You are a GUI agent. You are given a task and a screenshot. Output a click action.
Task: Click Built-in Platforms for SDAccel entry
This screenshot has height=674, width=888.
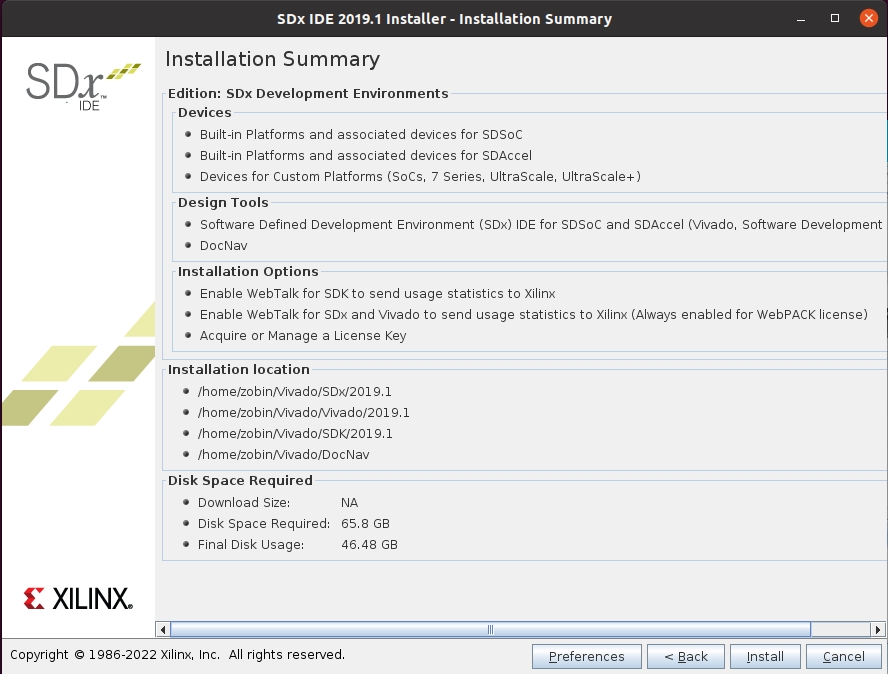click(365, 156)
